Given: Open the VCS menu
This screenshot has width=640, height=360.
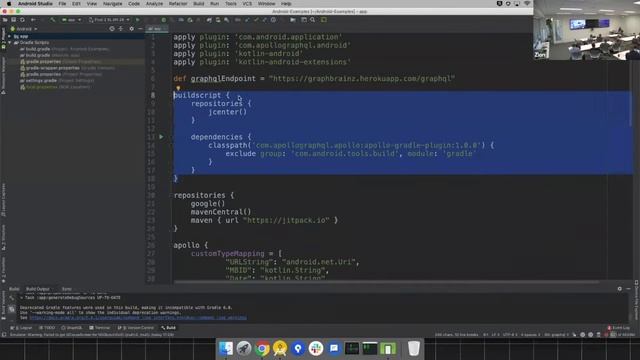Looking at the screenshot, I should click(247, 3).
